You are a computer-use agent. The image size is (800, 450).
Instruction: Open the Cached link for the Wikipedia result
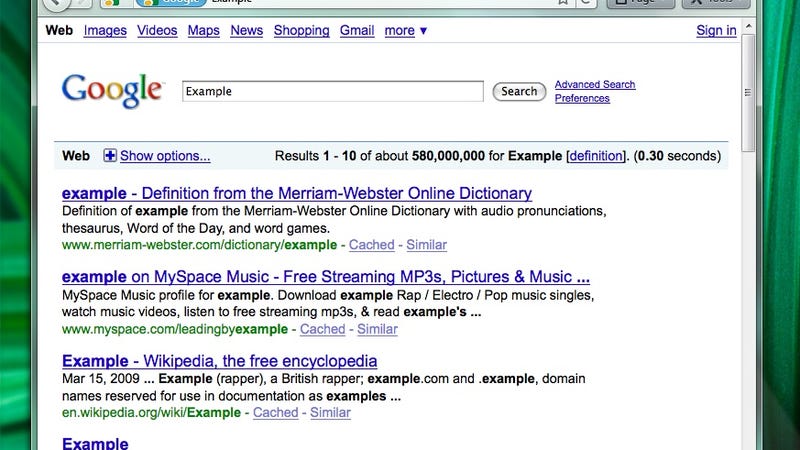[276, 412]
